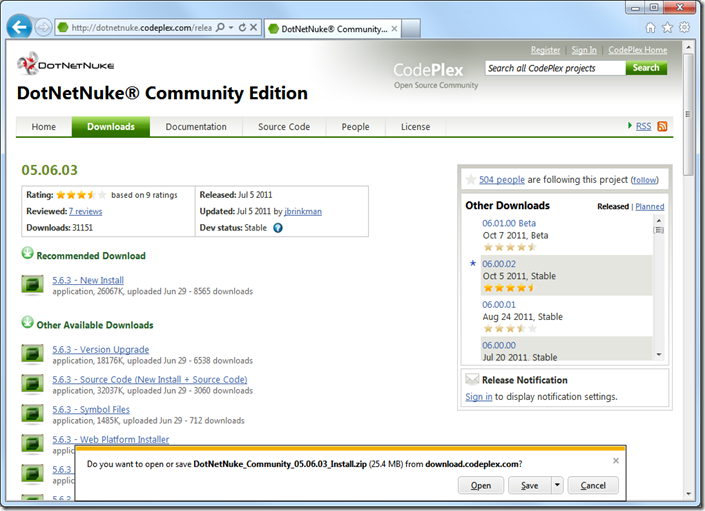
Task: Click the top Sign In link
Action: point(584,50)
